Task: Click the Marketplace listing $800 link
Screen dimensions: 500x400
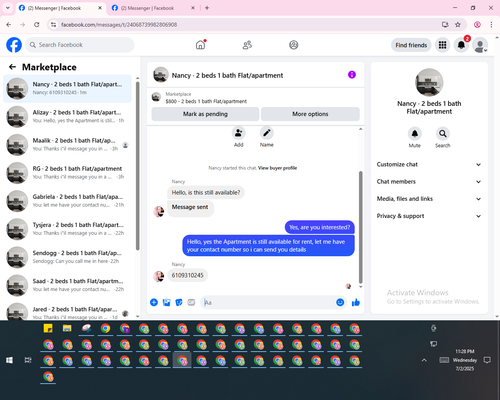Action: pos(206,101)
